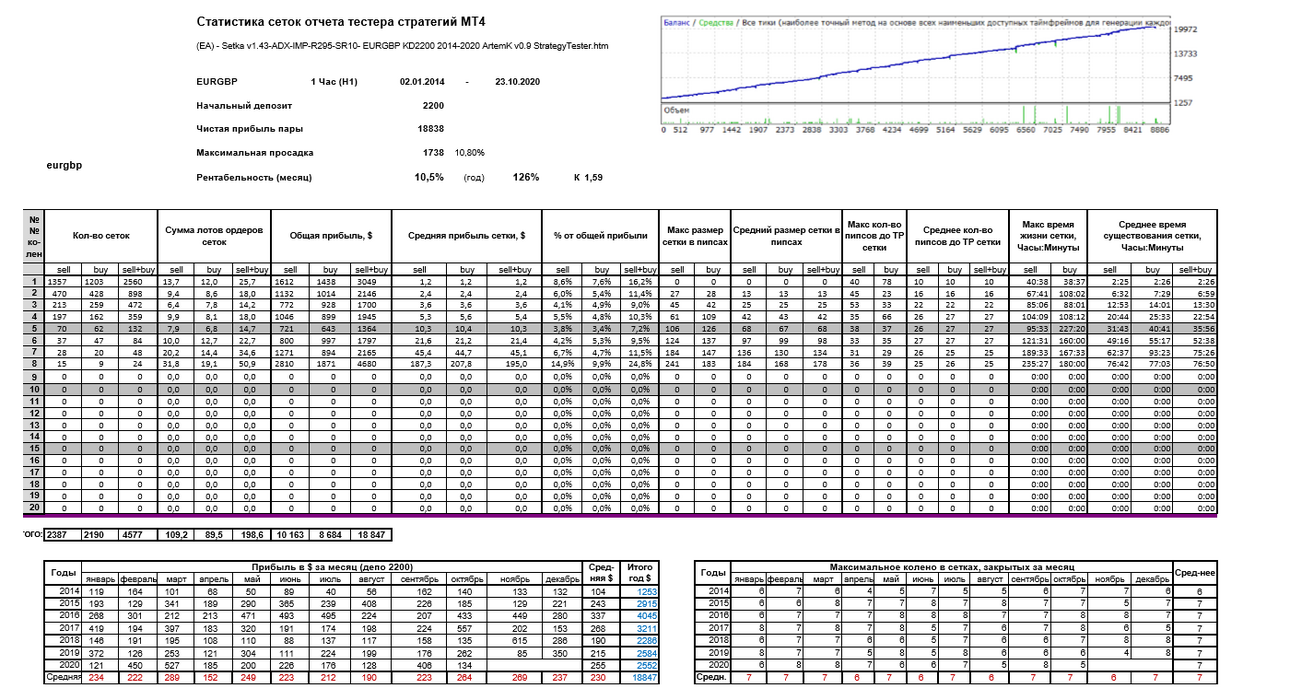Screen dimensions: 1290x700
Task: Click row number 10 header cell
Action: 34,388
